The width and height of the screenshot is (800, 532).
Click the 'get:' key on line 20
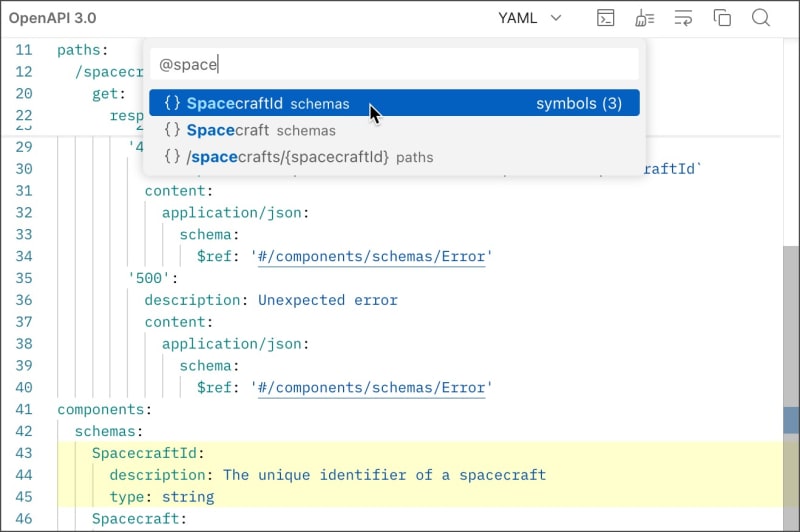109,94
